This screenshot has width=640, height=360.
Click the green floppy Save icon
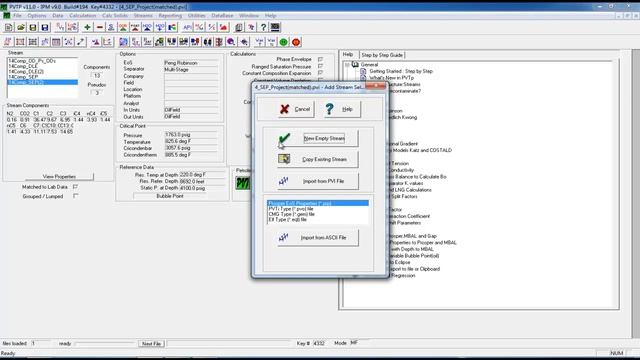pos(33,27)
